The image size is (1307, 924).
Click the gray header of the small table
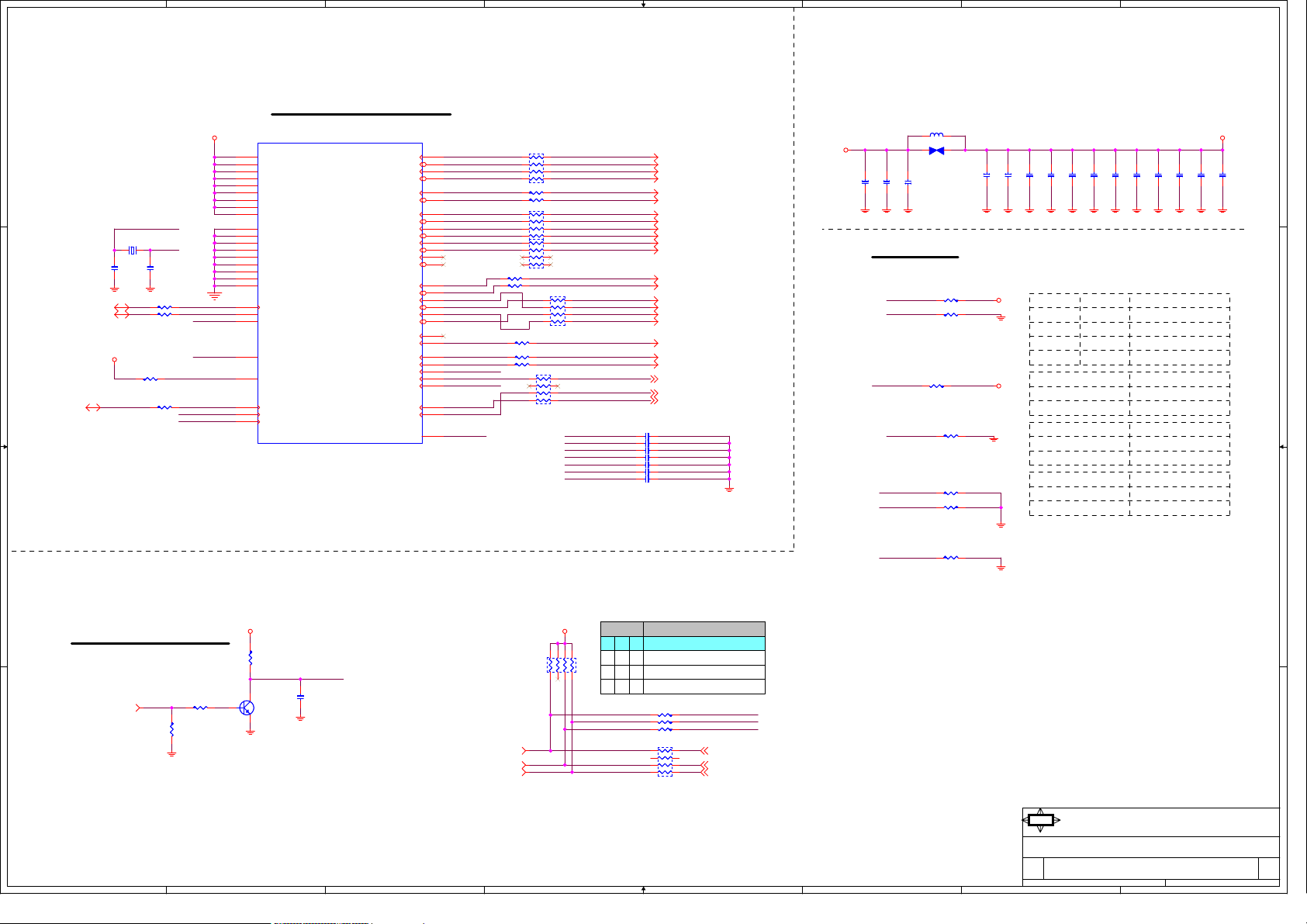tap(683, 628)
